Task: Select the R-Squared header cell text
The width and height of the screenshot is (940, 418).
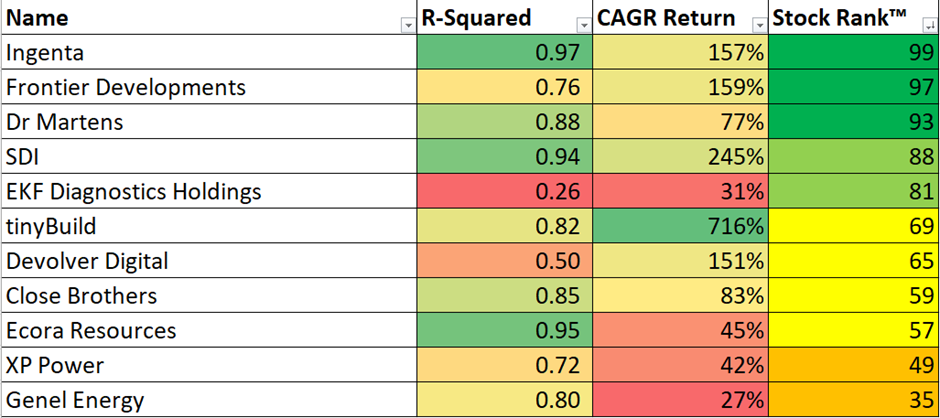Action: click(474, 18)
